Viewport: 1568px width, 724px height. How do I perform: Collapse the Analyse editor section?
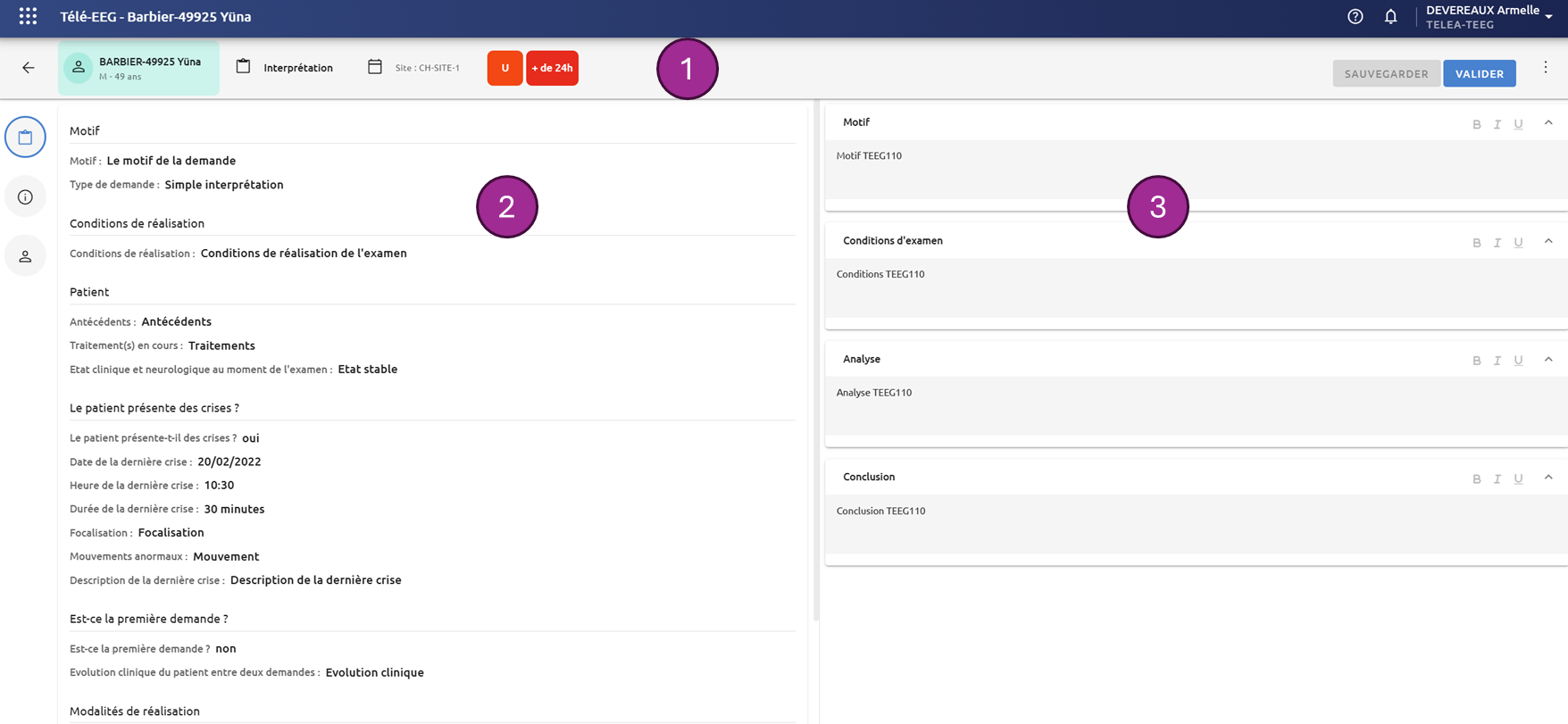[1548, 360]
